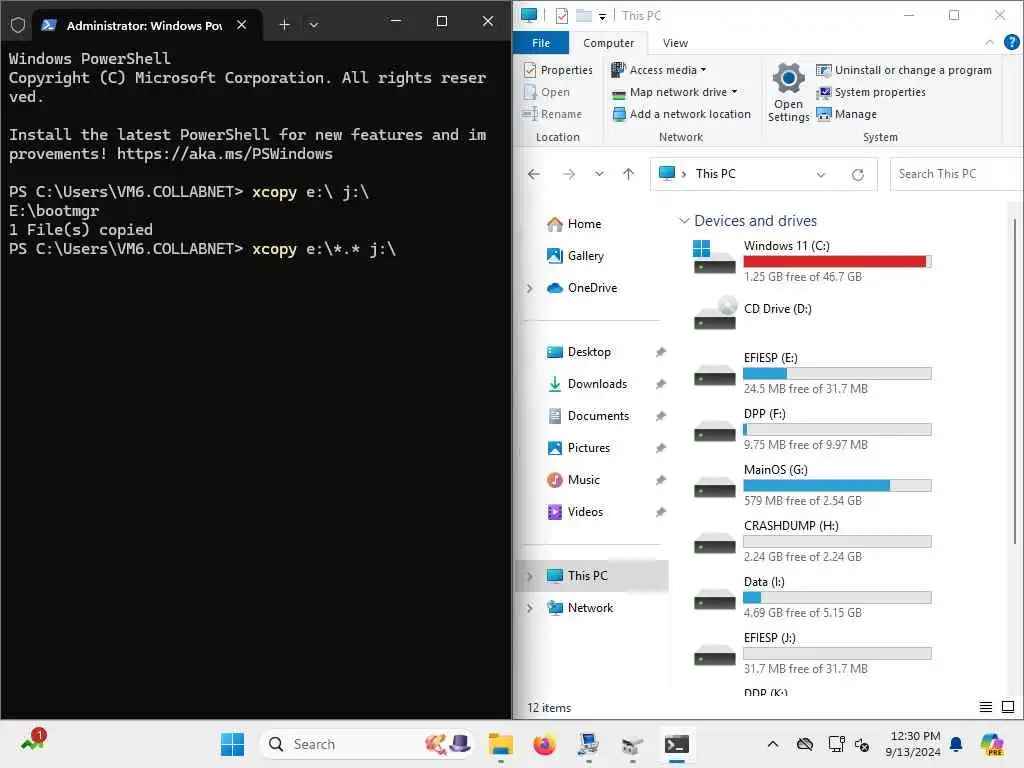
Task: Open Settings gear in ribbon
Action: click(788, 92)
